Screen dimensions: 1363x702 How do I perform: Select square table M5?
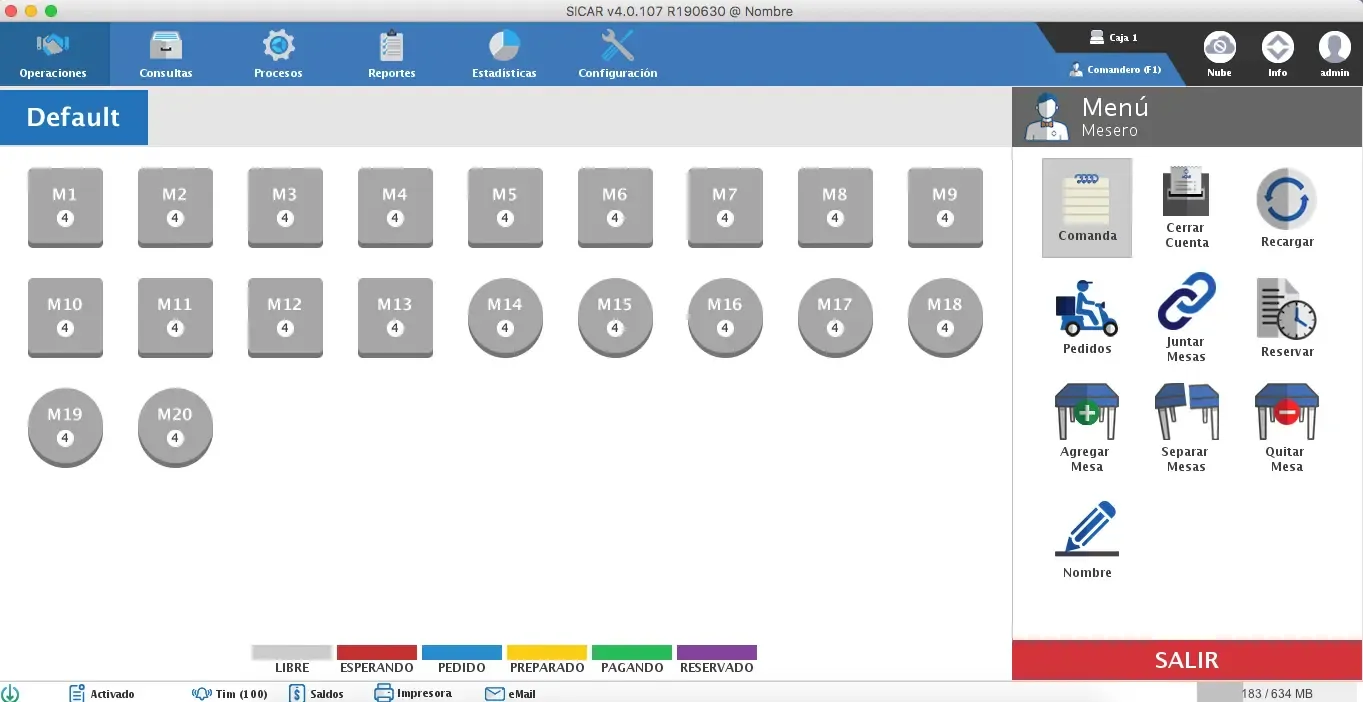coord(505,206)
